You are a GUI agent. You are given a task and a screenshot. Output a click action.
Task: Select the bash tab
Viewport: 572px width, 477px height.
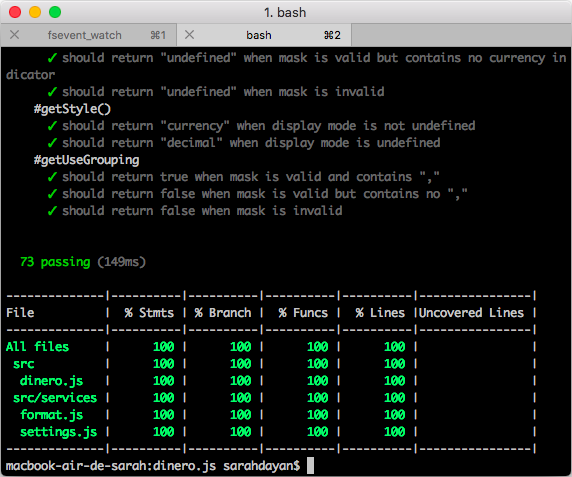click(x=264, y=35)
